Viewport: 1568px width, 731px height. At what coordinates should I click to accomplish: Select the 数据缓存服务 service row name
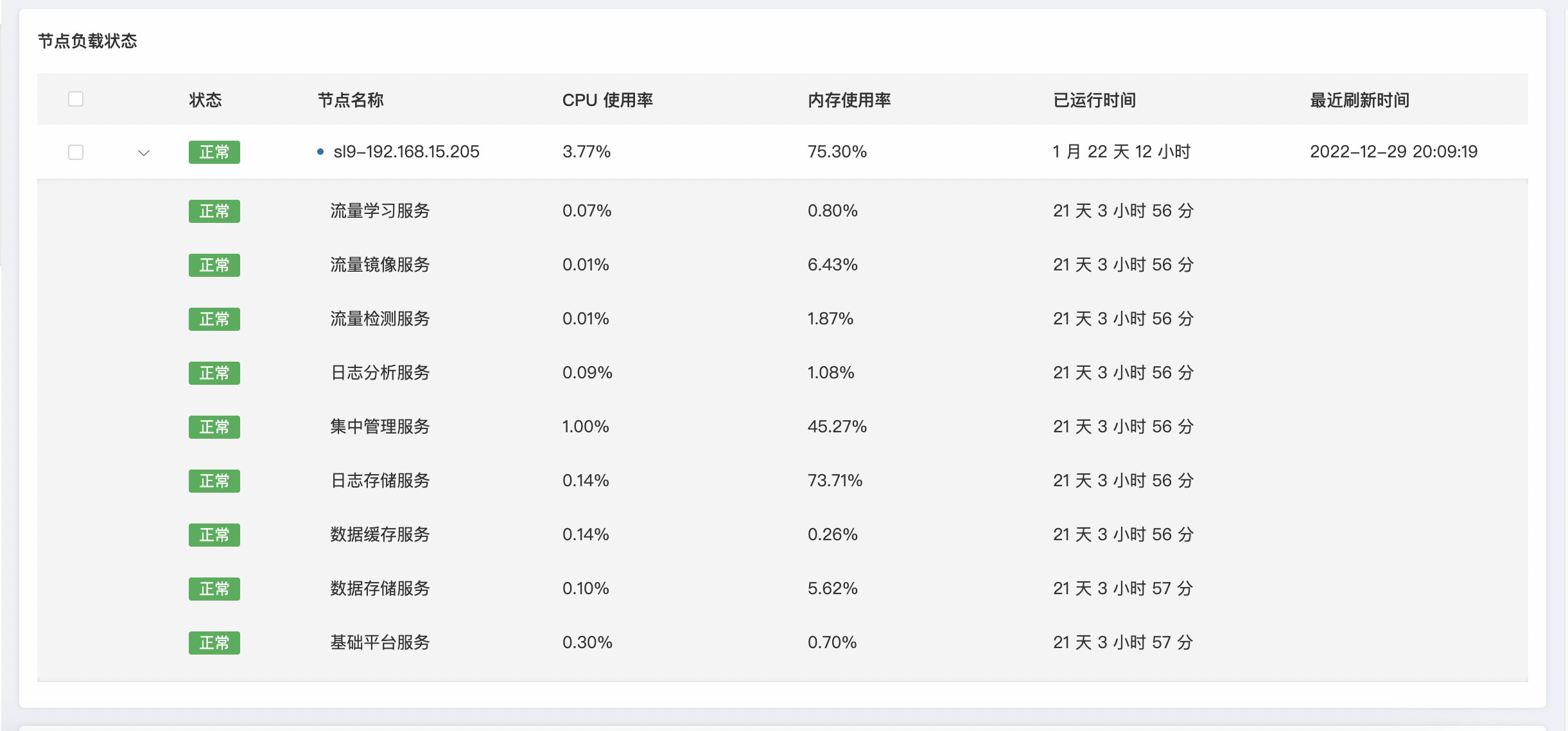tap(379, 534)
